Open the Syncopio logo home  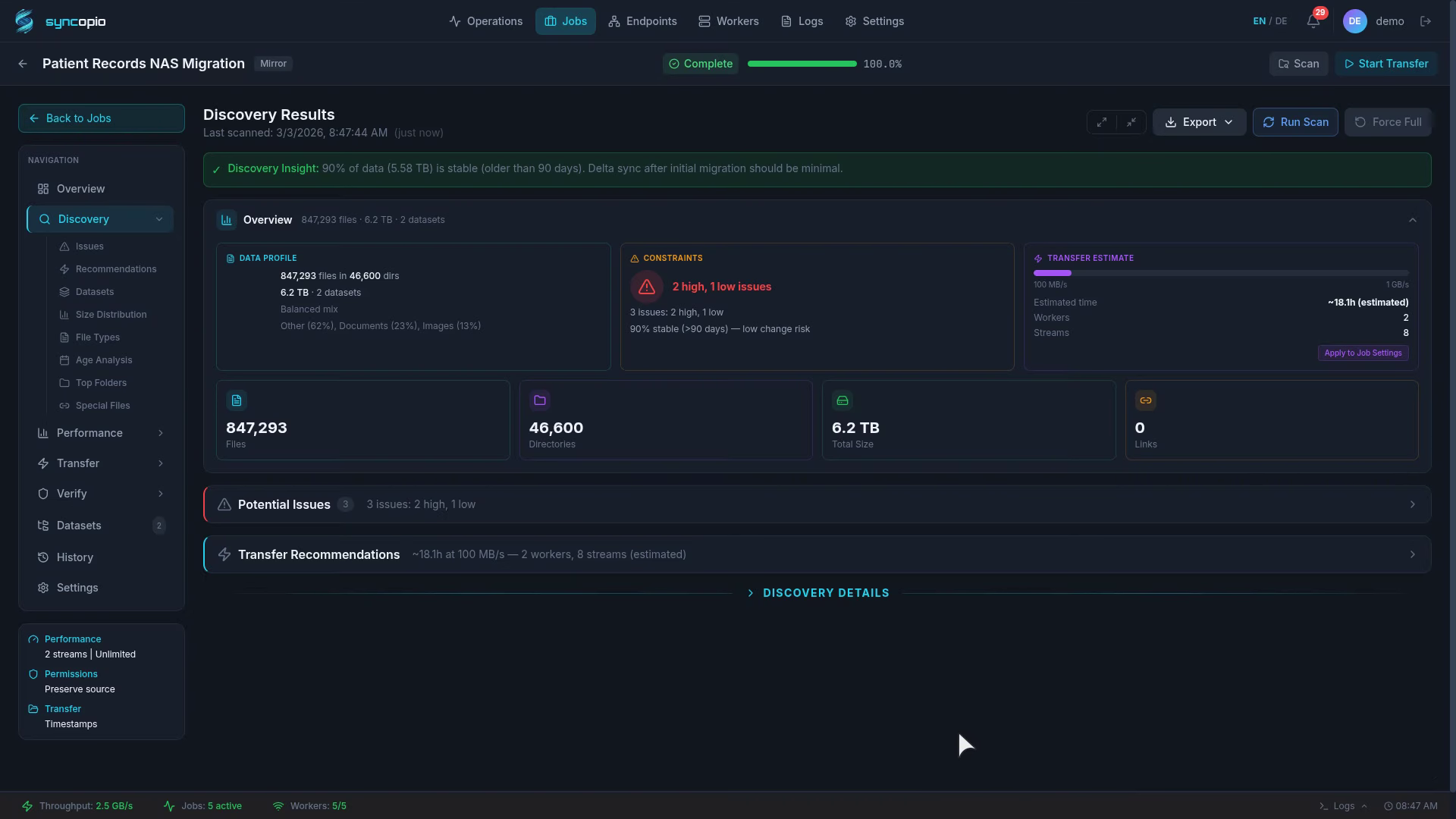point(61,21)
